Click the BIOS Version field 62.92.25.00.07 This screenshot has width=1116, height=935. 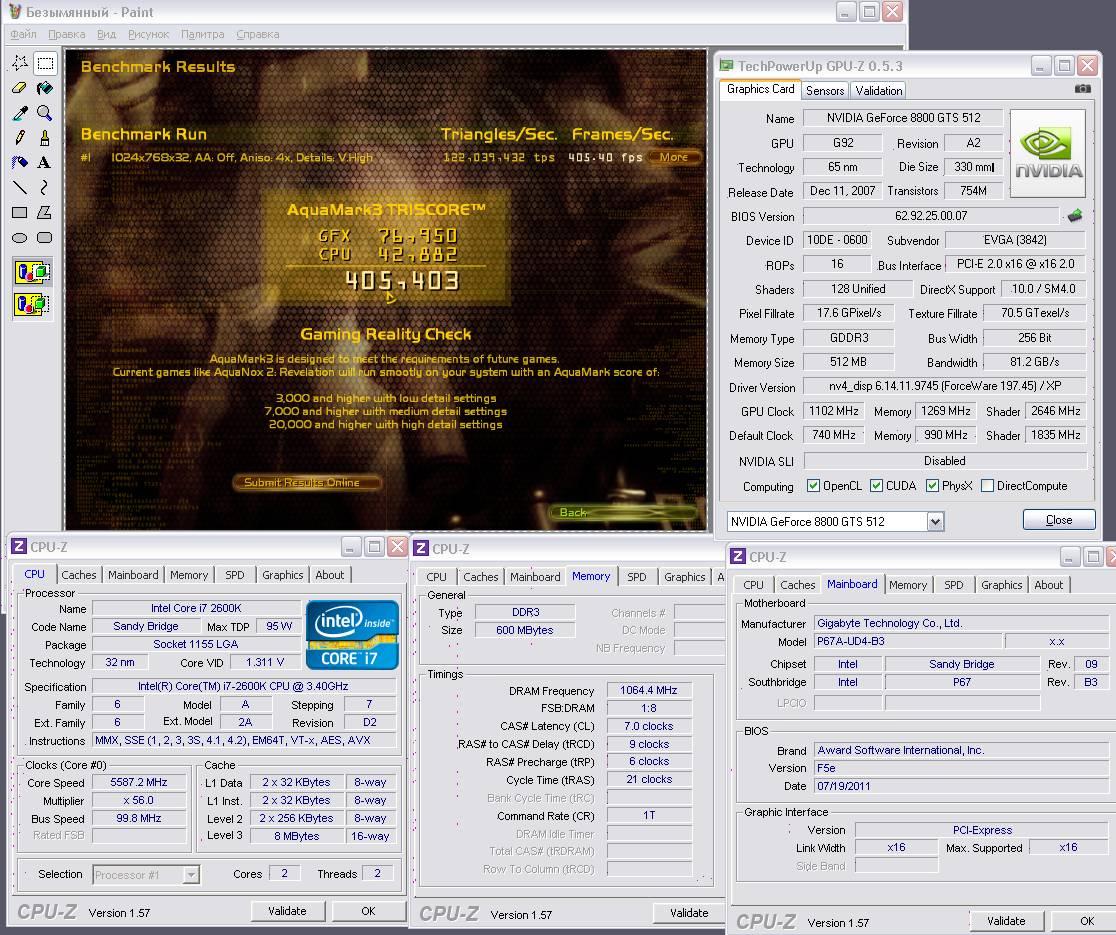931,216
